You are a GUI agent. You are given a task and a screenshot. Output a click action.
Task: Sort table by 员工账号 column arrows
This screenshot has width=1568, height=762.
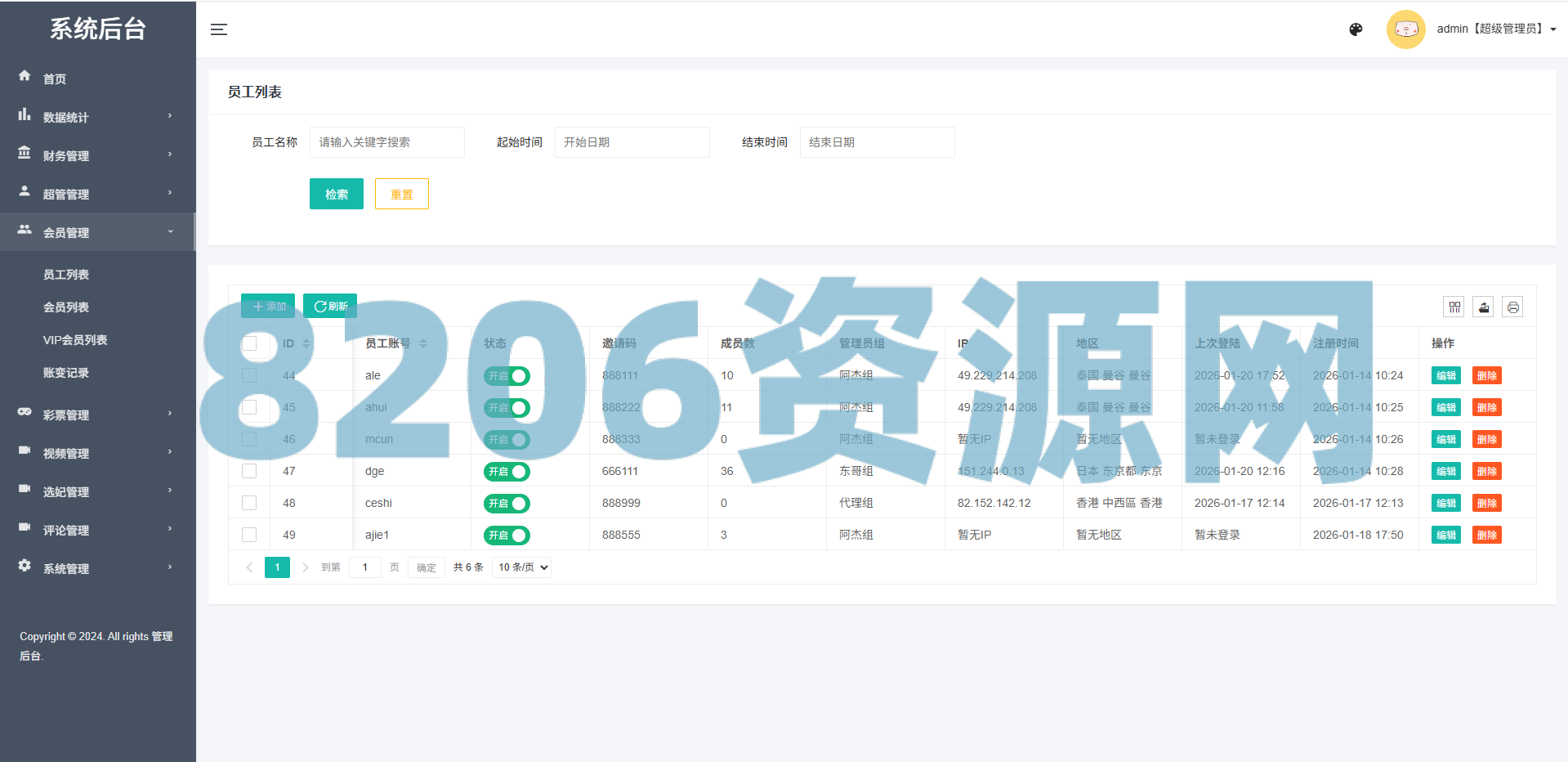pyautogui.click(x=423, y=343)
